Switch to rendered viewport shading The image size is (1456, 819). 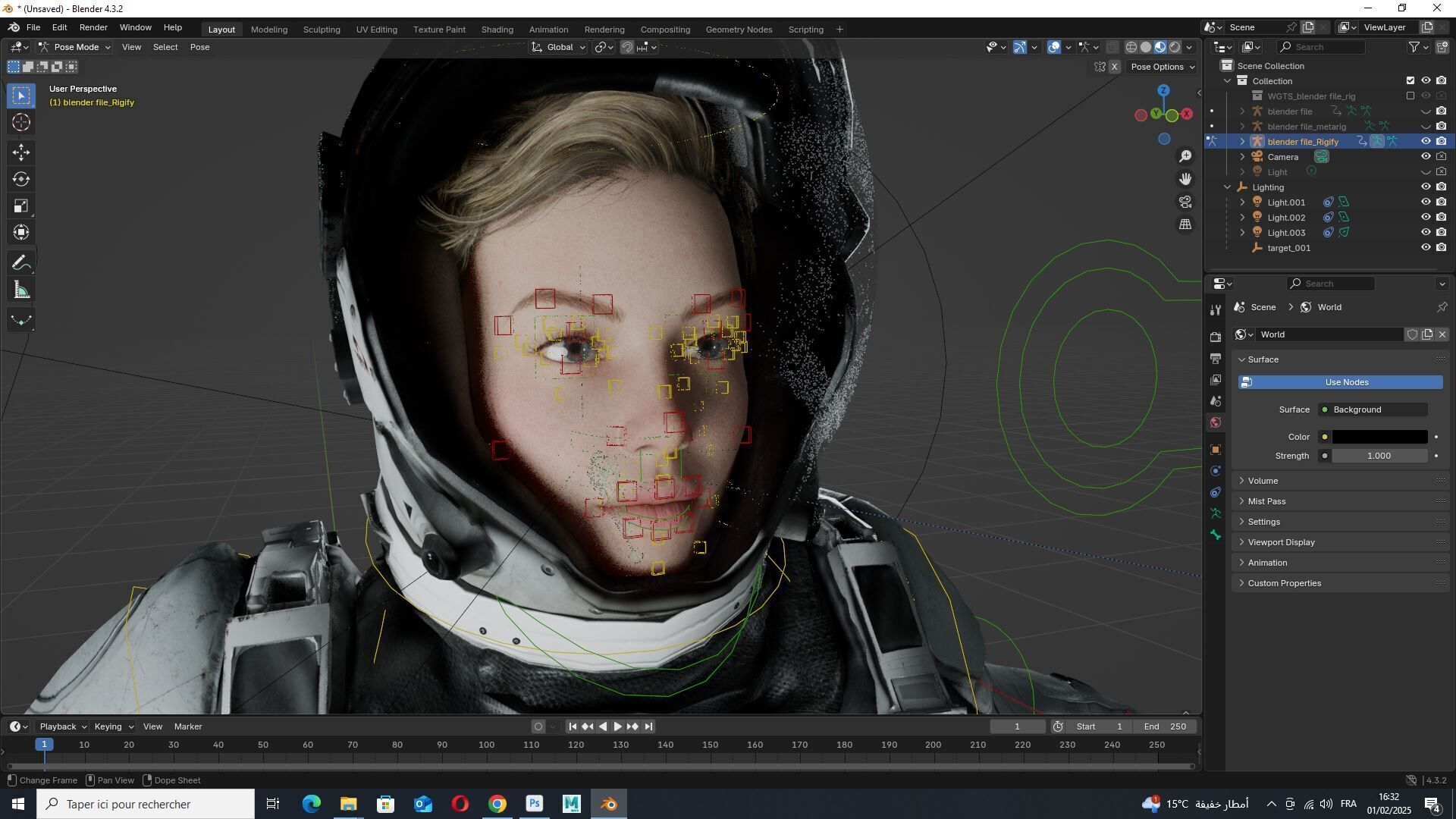tap(1175, 47)
